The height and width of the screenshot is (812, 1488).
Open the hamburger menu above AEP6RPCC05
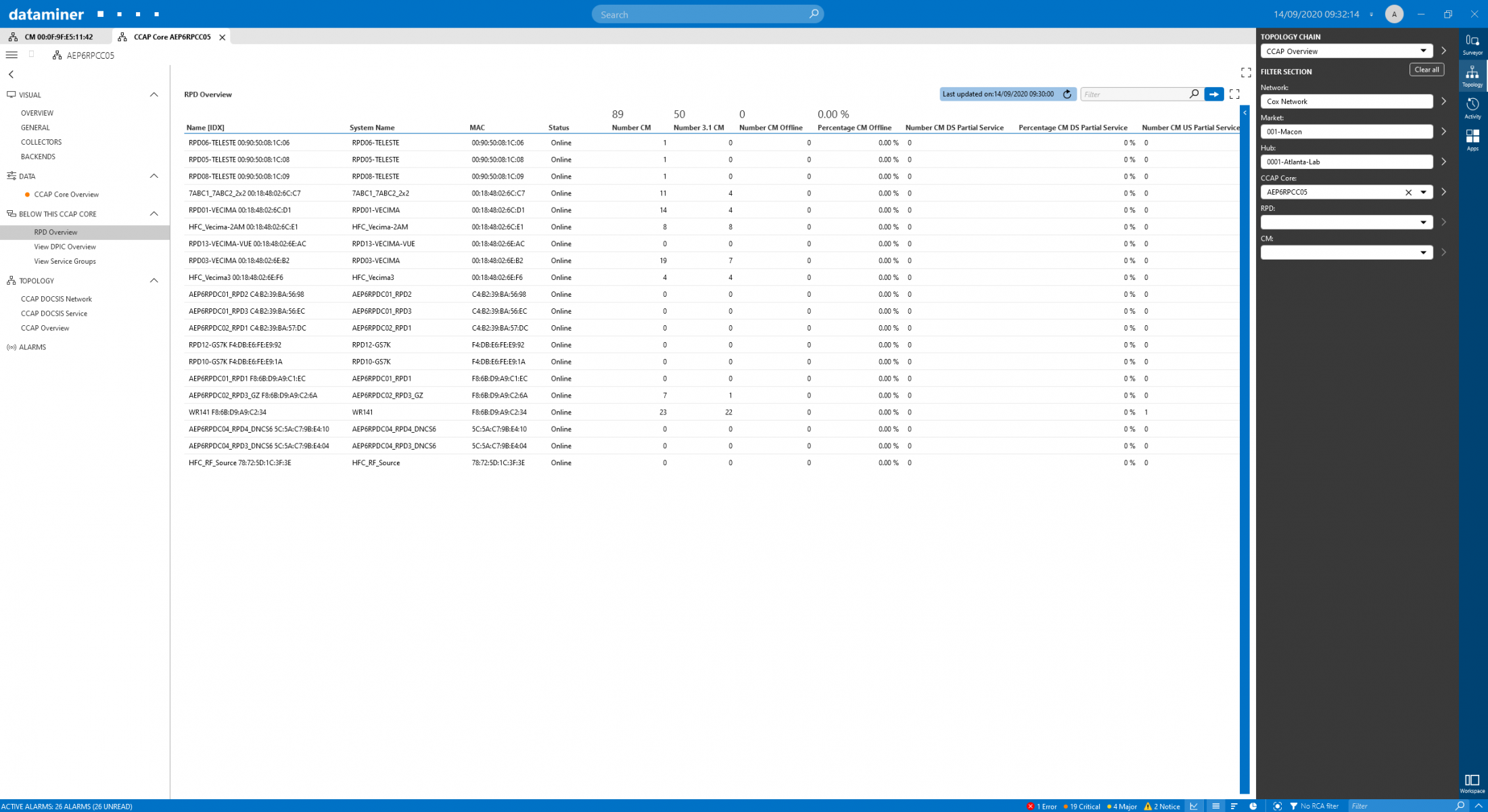[11, 54]
